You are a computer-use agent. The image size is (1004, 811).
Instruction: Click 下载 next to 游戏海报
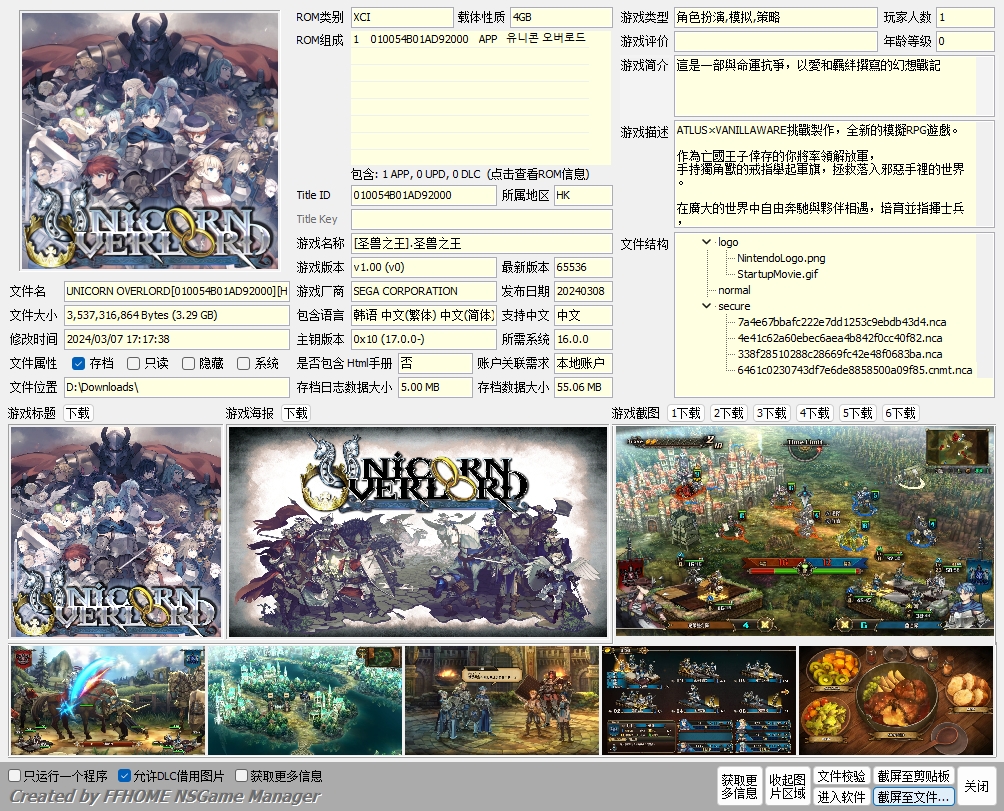(294, 412)
